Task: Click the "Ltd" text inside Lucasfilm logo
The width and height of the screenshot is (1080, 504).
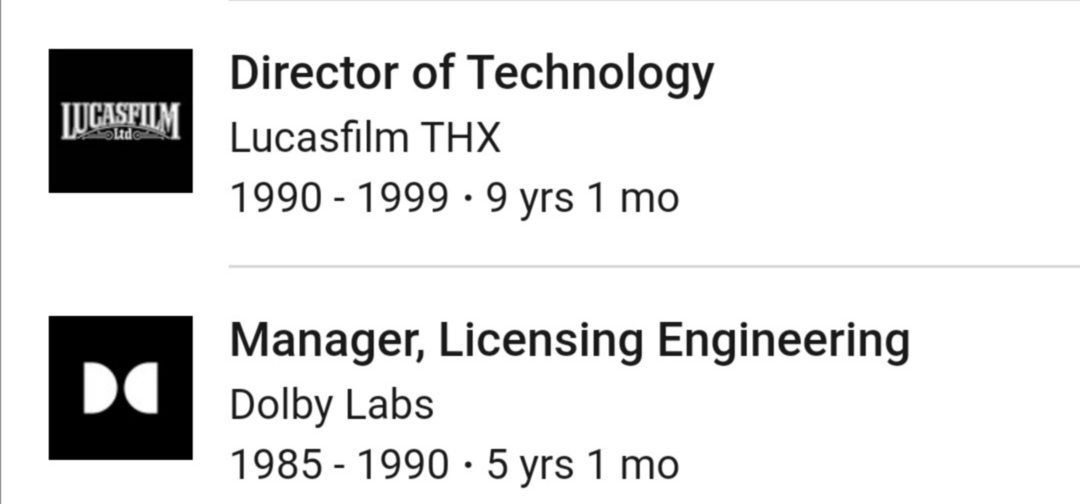Action: [121, 134]
